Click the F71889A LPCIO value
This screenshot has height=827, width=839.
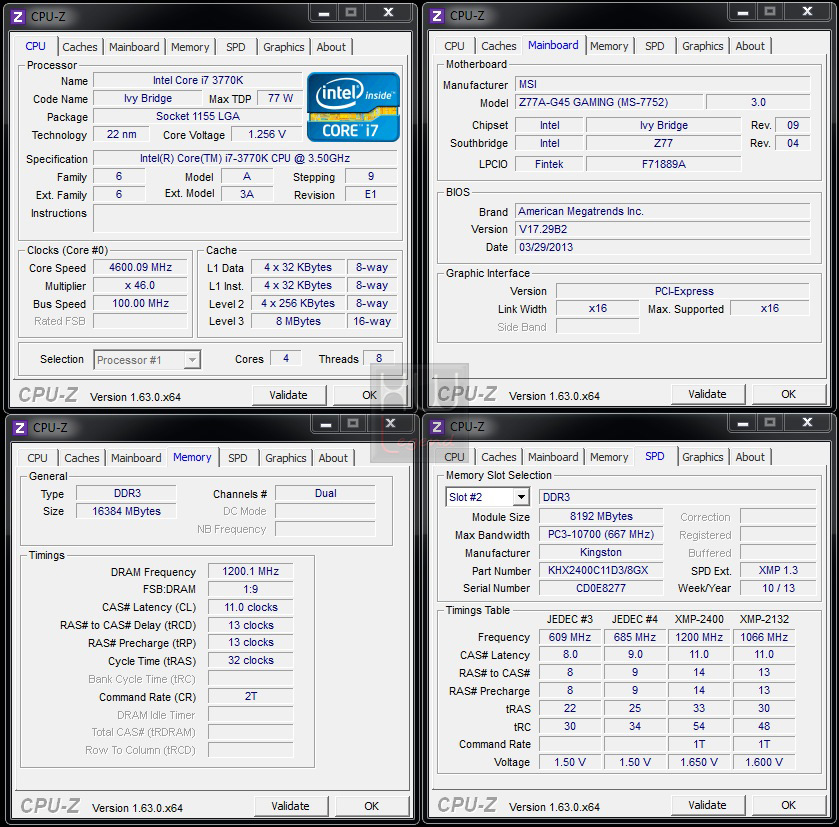[x=663, y=165]
